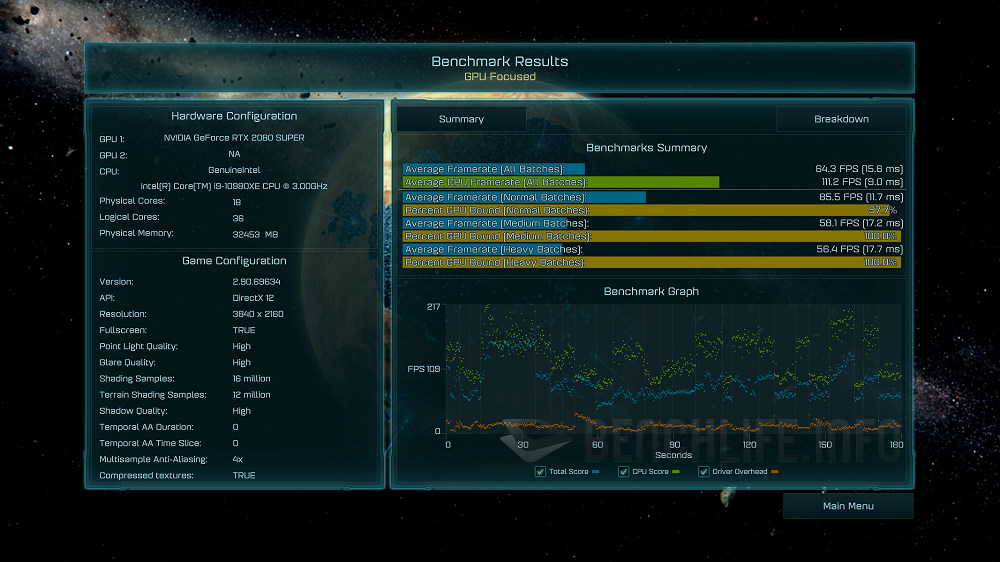Click the green CPU Score legend swatch
Screen dimensions: 1000x562
pos(676,472)
